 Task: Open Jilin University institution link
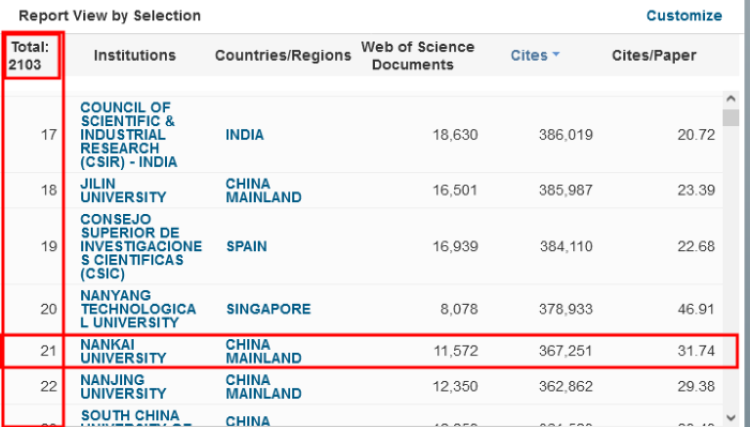123,190
